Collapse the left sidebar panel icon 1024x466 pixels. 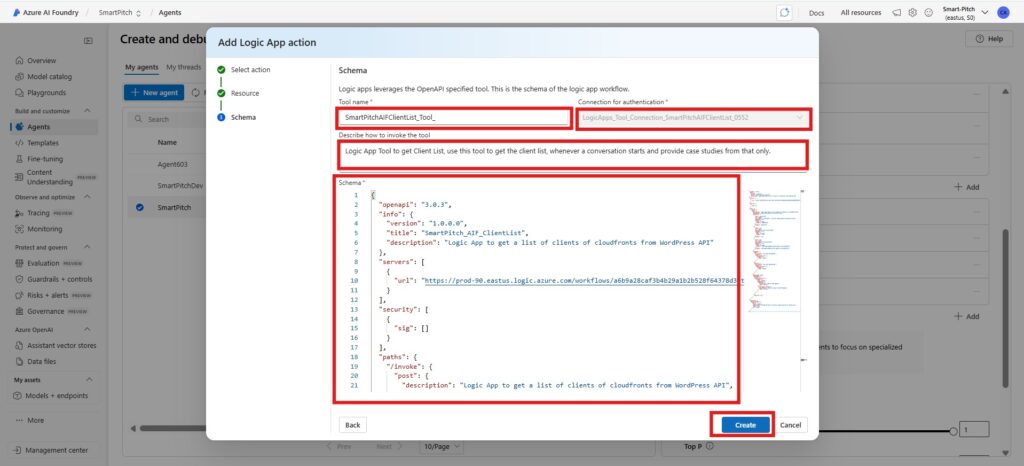[88, 40]
